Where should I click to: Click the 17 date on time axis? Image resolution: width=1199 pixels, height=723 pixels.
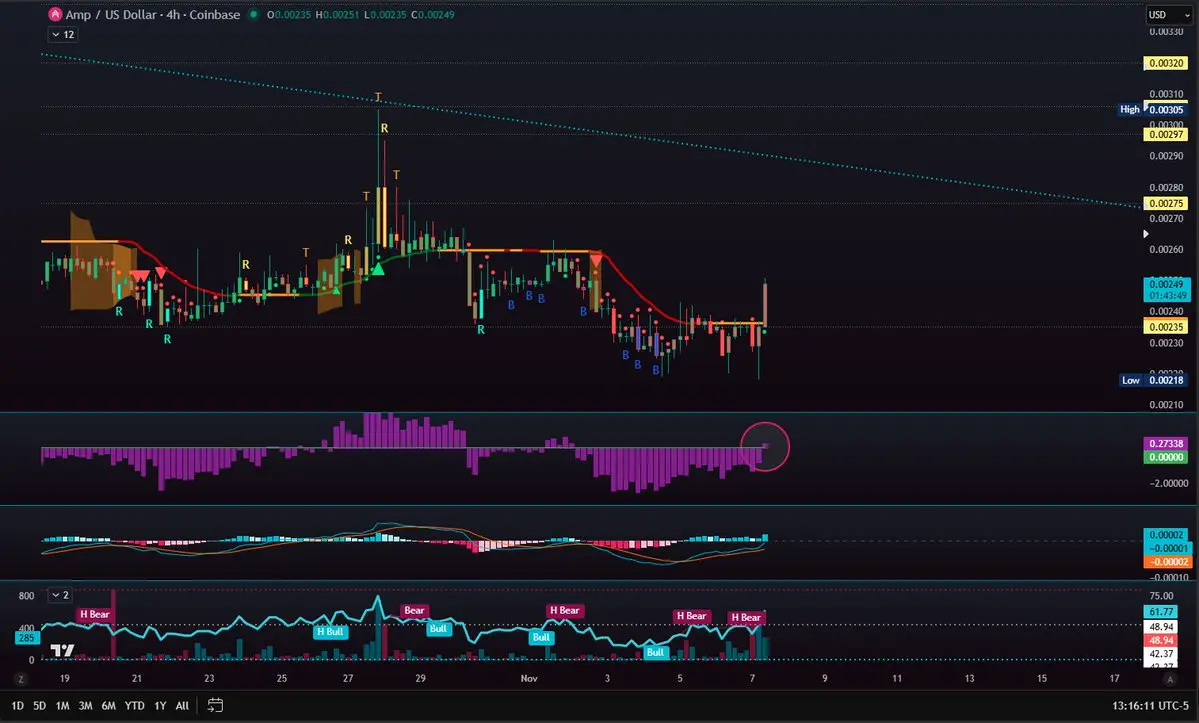click(1114, 678)
